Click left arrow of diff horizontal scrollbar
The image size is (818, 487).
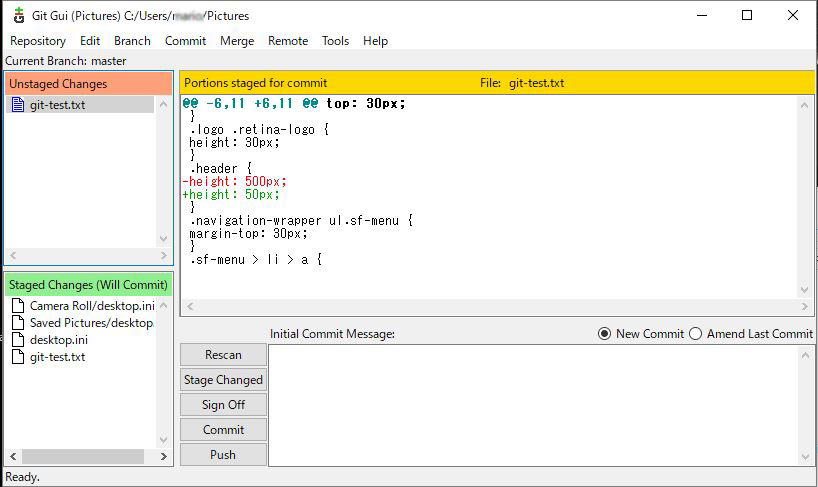(190, 307)
